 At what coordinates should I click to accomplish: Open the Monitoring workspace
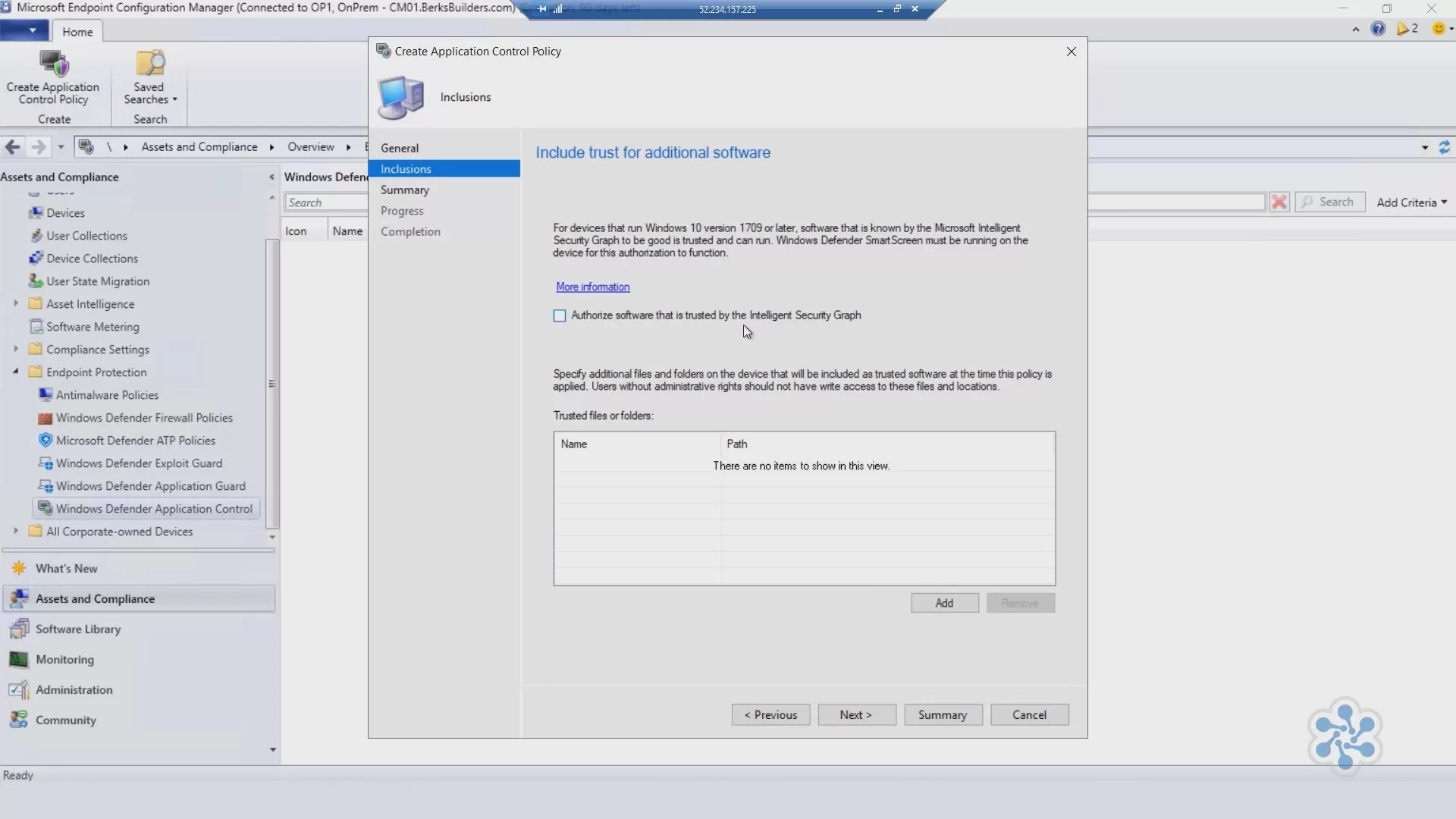pyautogui.click(x=67, y=660)
